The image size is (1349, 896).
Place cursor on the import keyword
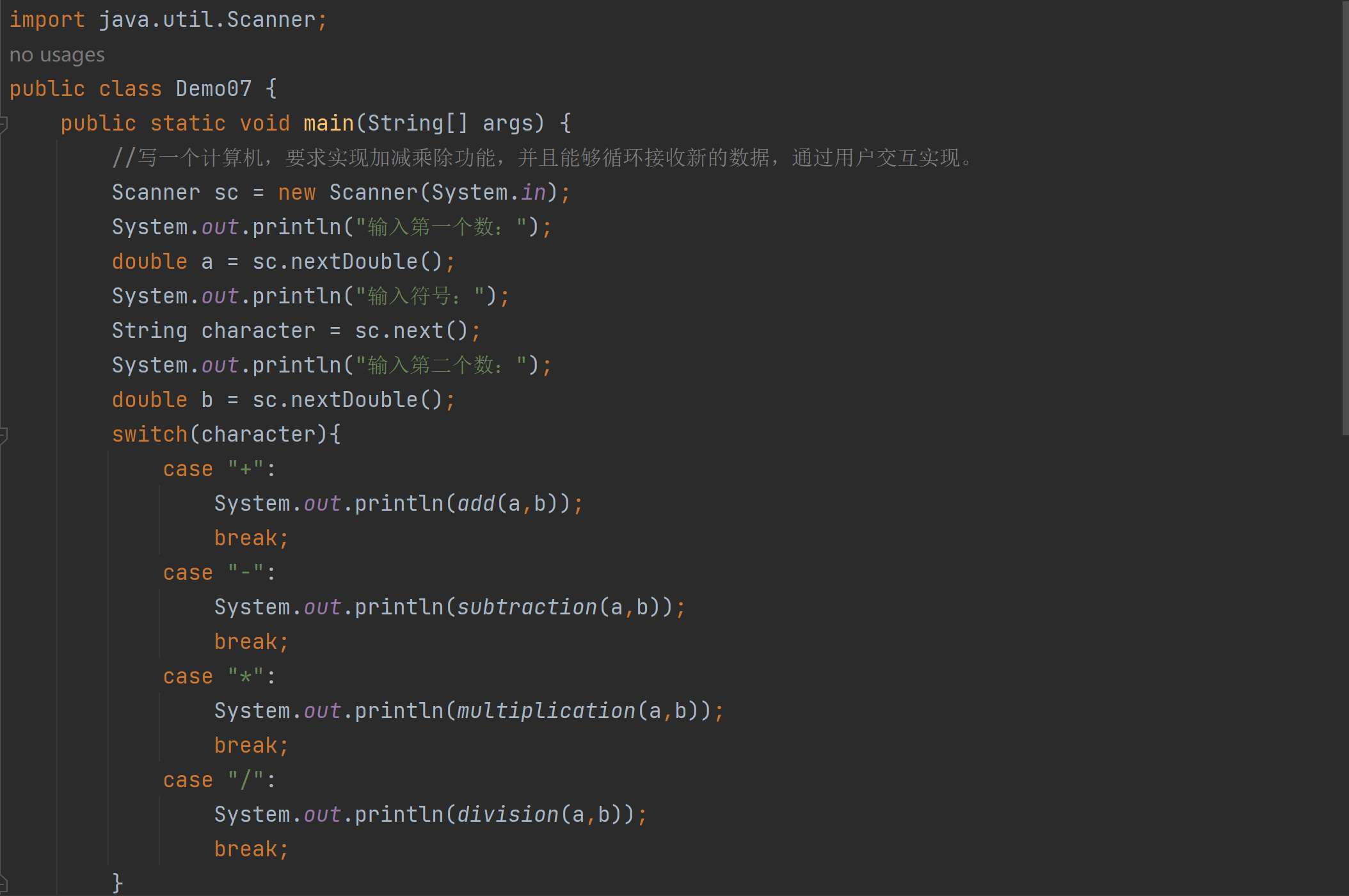(x=47, y=20)
